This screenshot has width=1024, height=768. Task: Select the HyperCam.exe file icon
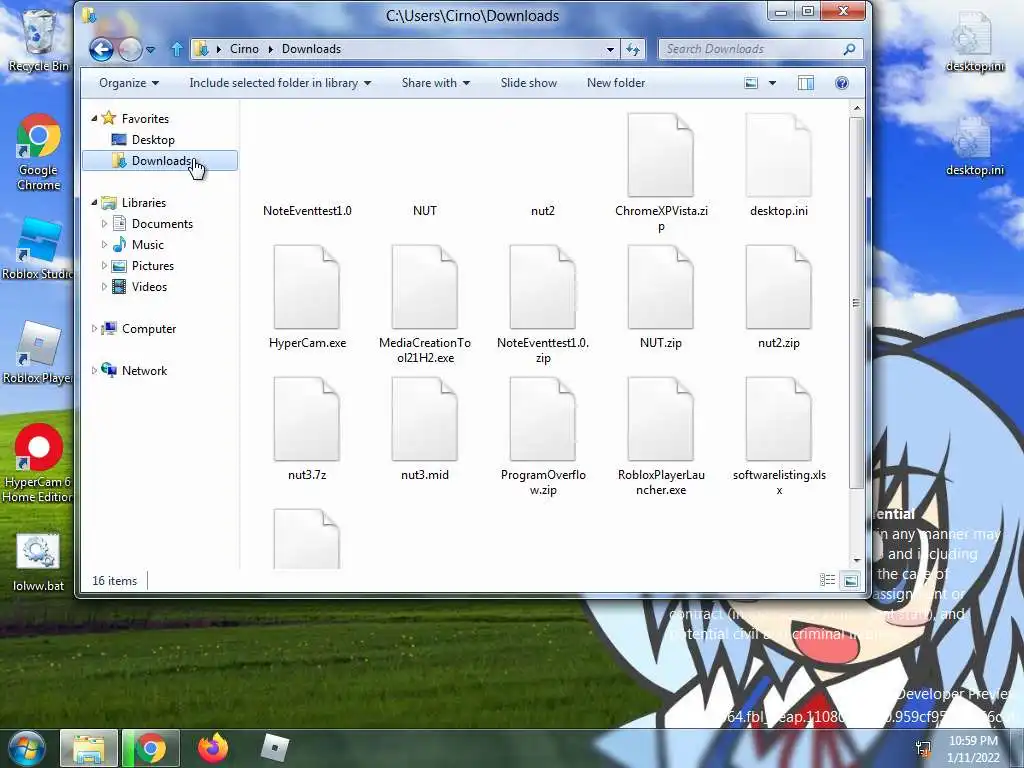pos(307,287)
